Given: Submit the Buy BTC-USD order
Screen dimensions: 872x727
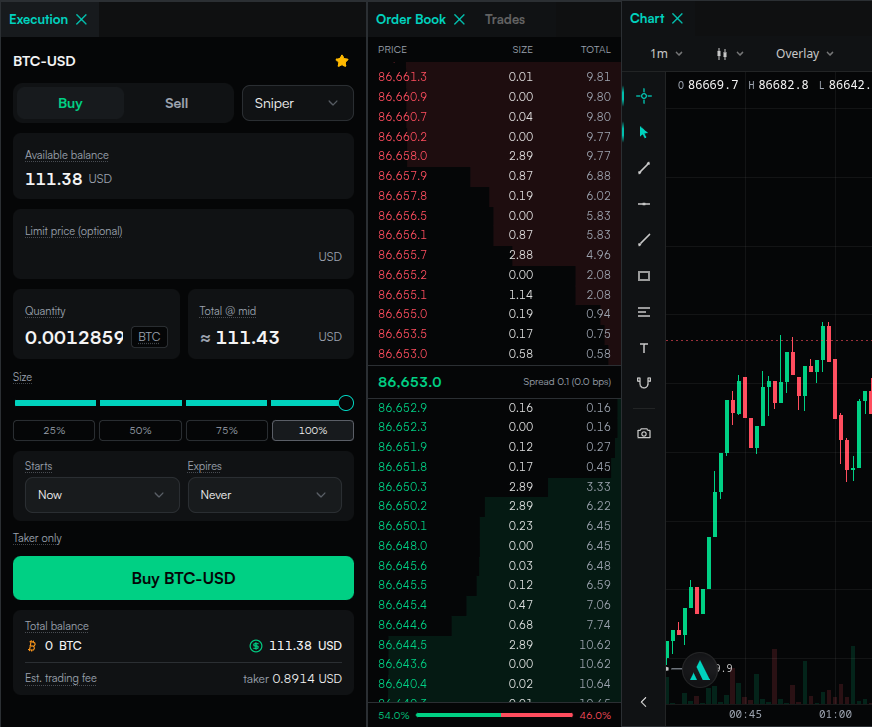Looking at the screenshot, I should click(x=183, y=578).
